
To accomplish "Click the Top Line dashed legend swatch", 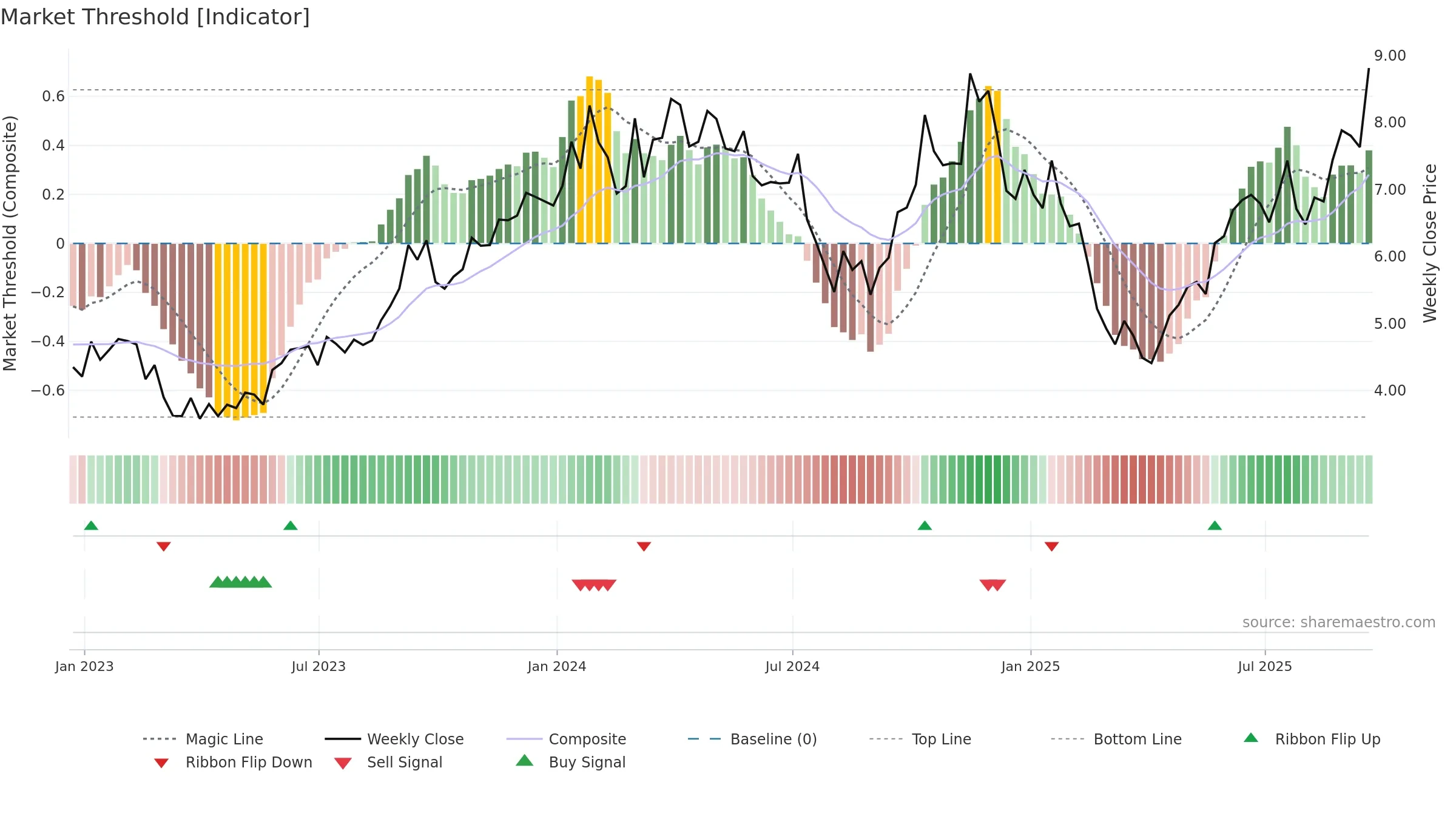I will coord(886,739).
